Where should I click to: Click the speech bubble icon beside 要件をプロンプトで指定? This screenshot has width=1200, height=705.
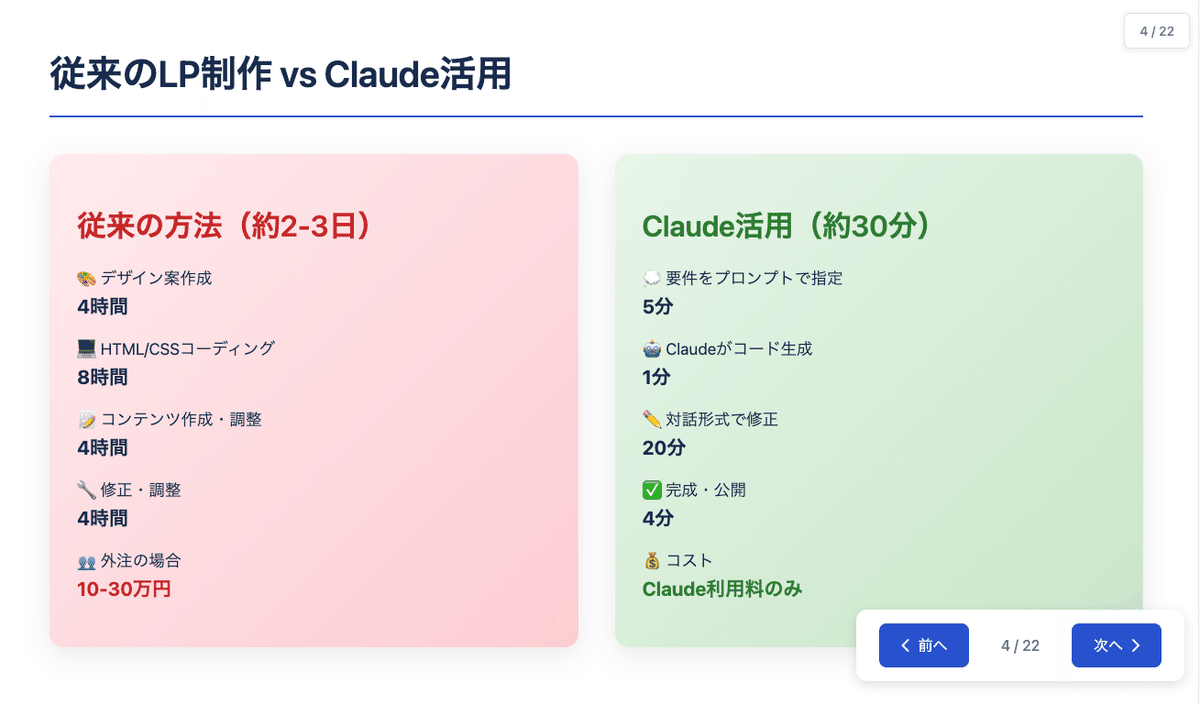[652, 278]
